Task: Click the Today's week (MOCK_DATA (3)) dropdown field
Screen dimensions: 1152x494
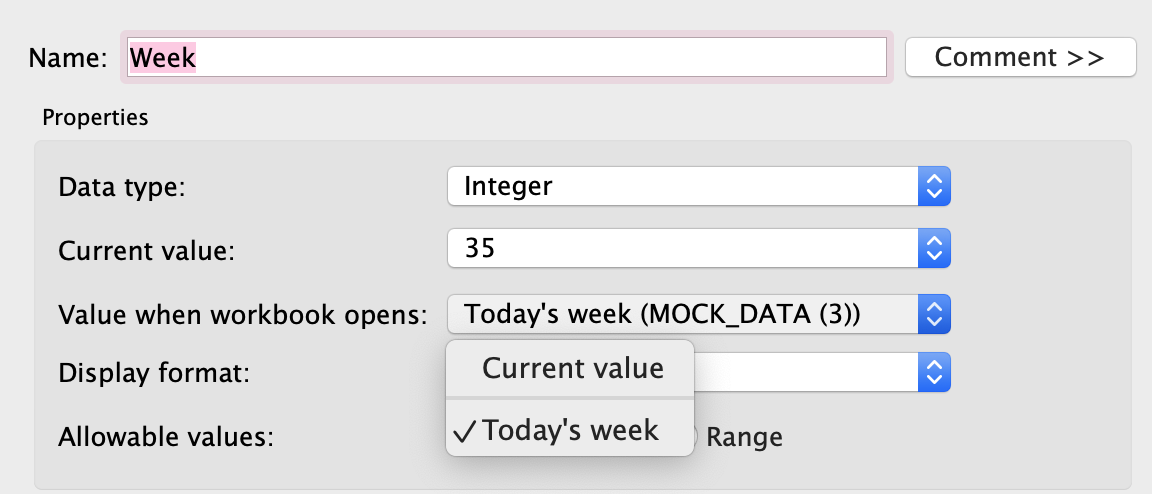Action: tap(682, 314)
